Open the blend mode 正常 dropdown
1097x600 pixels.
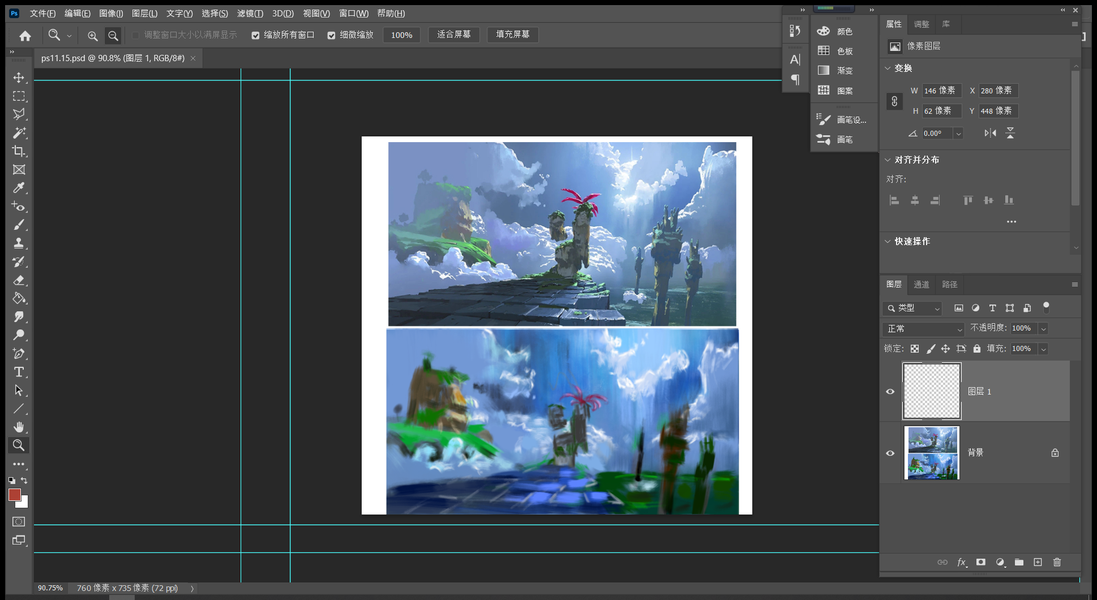pos(923,329)
